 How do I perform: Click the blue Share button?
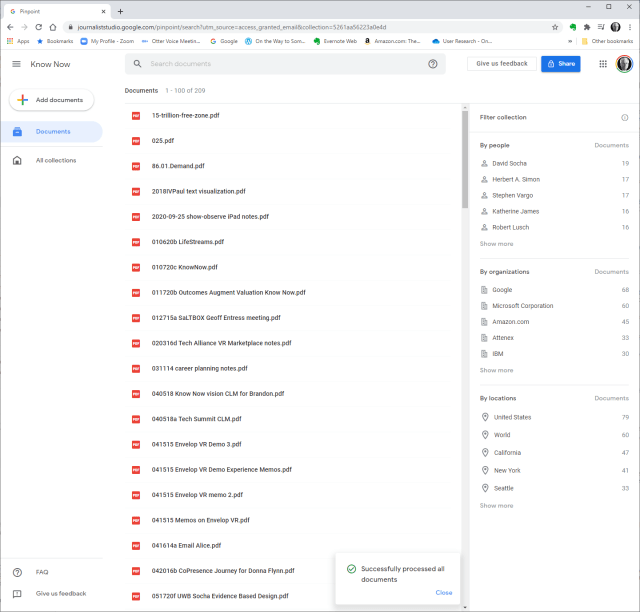560,64
